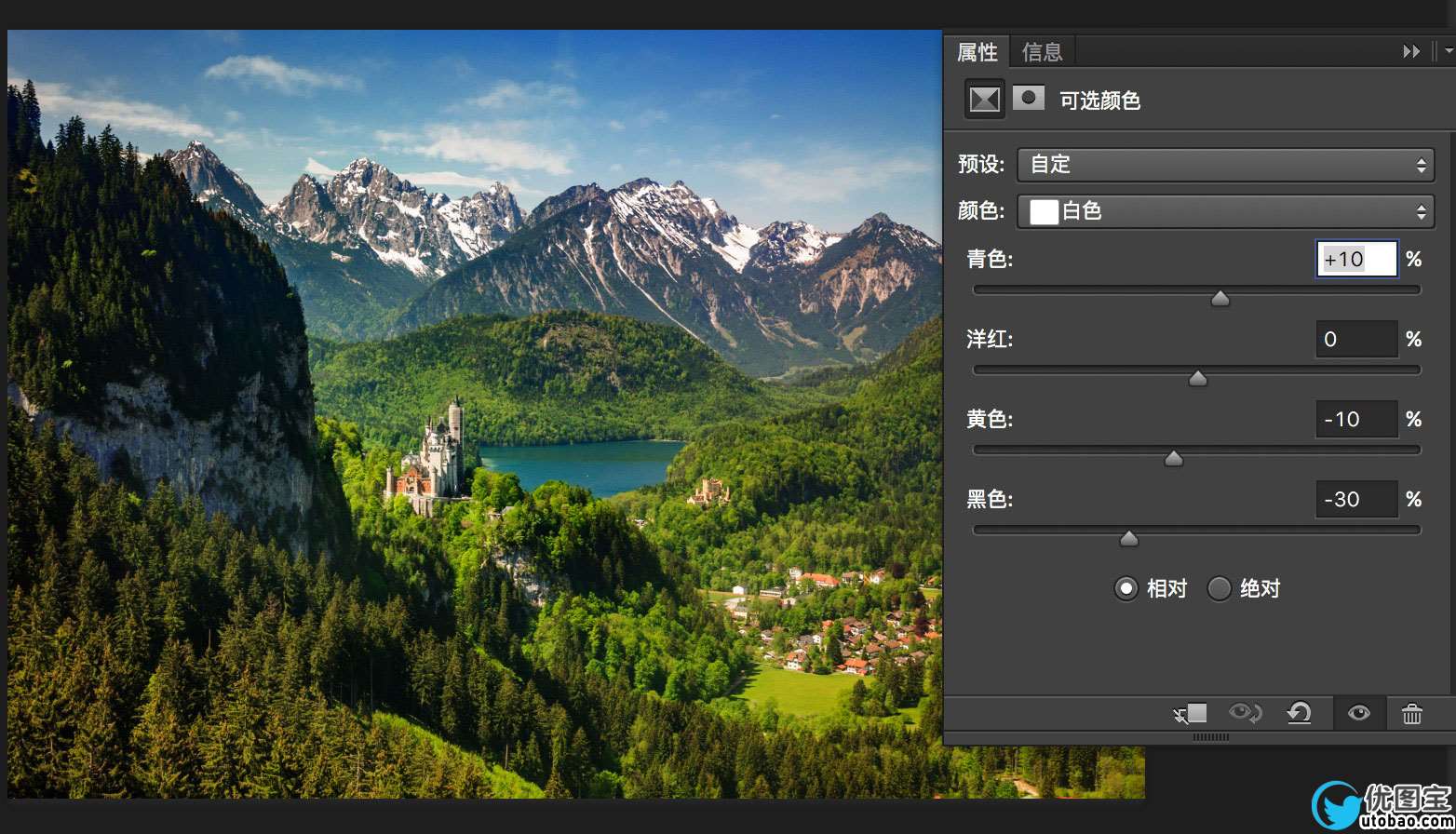Open the 预设 dropdown showing 自定

[1226, 165]
